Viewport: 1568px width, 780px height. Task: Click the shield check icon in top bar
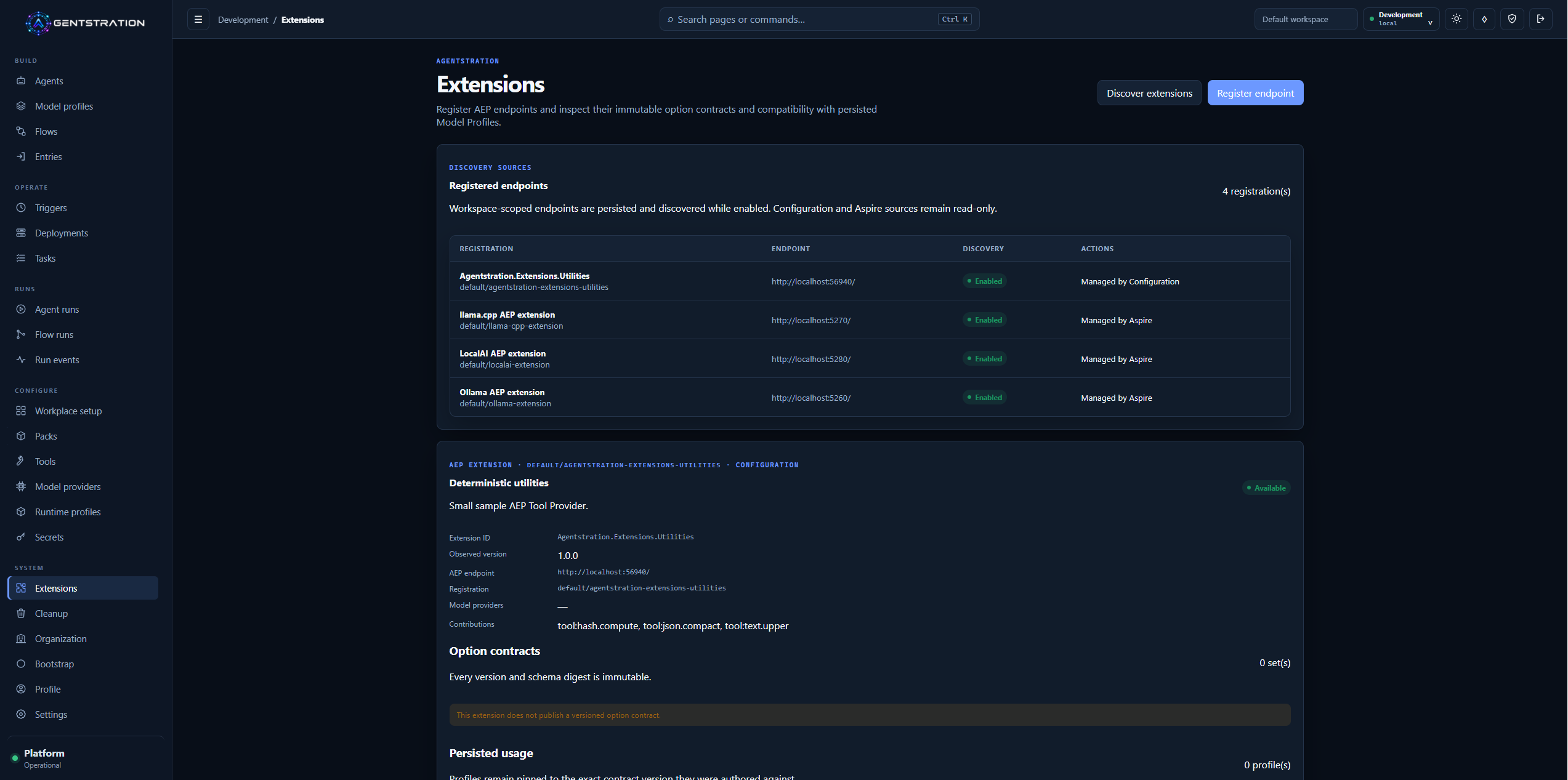pos(1512,19)
